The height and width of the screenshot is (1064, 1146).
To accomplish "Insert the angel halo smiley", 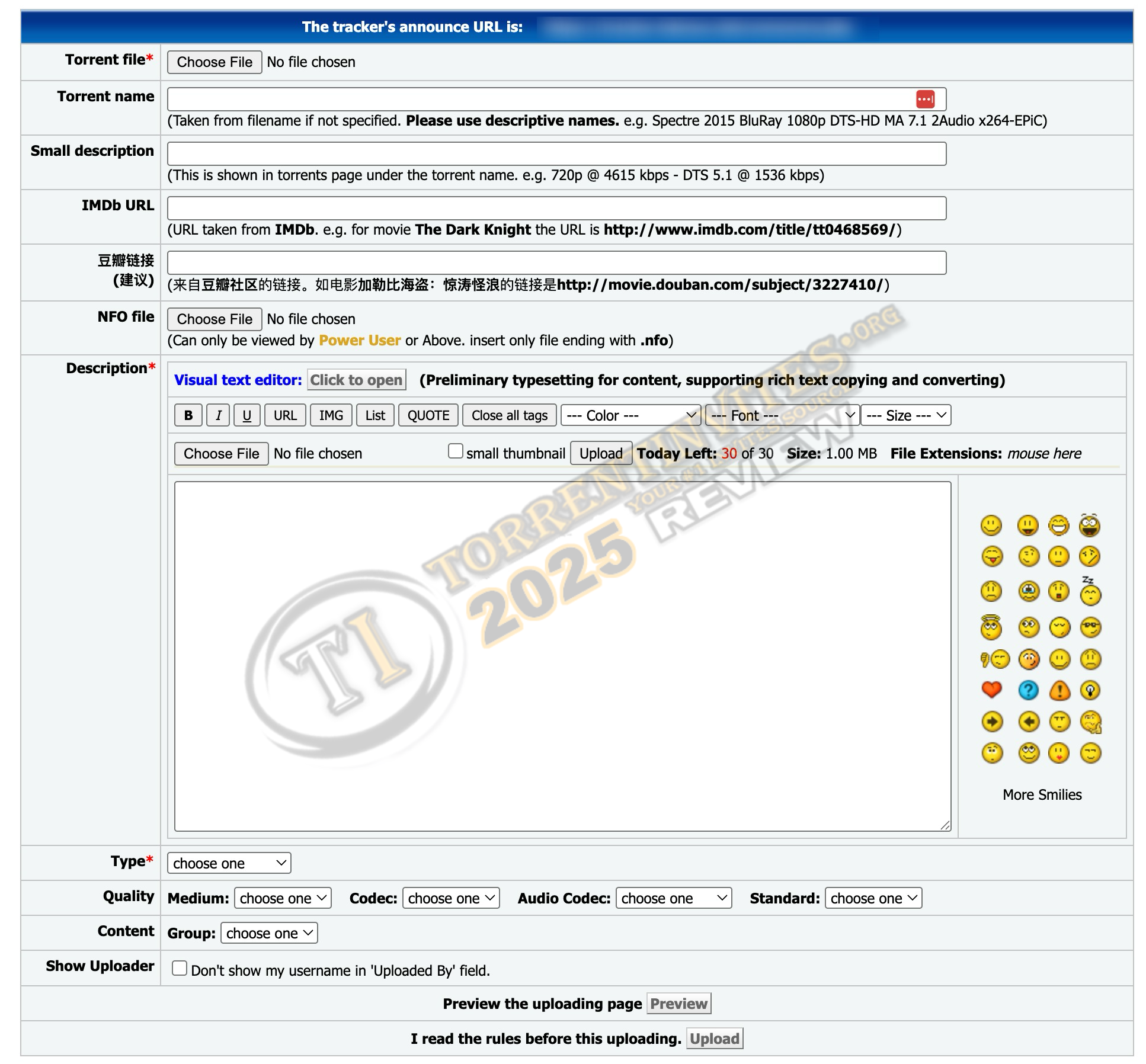I will tap(991, 627).
